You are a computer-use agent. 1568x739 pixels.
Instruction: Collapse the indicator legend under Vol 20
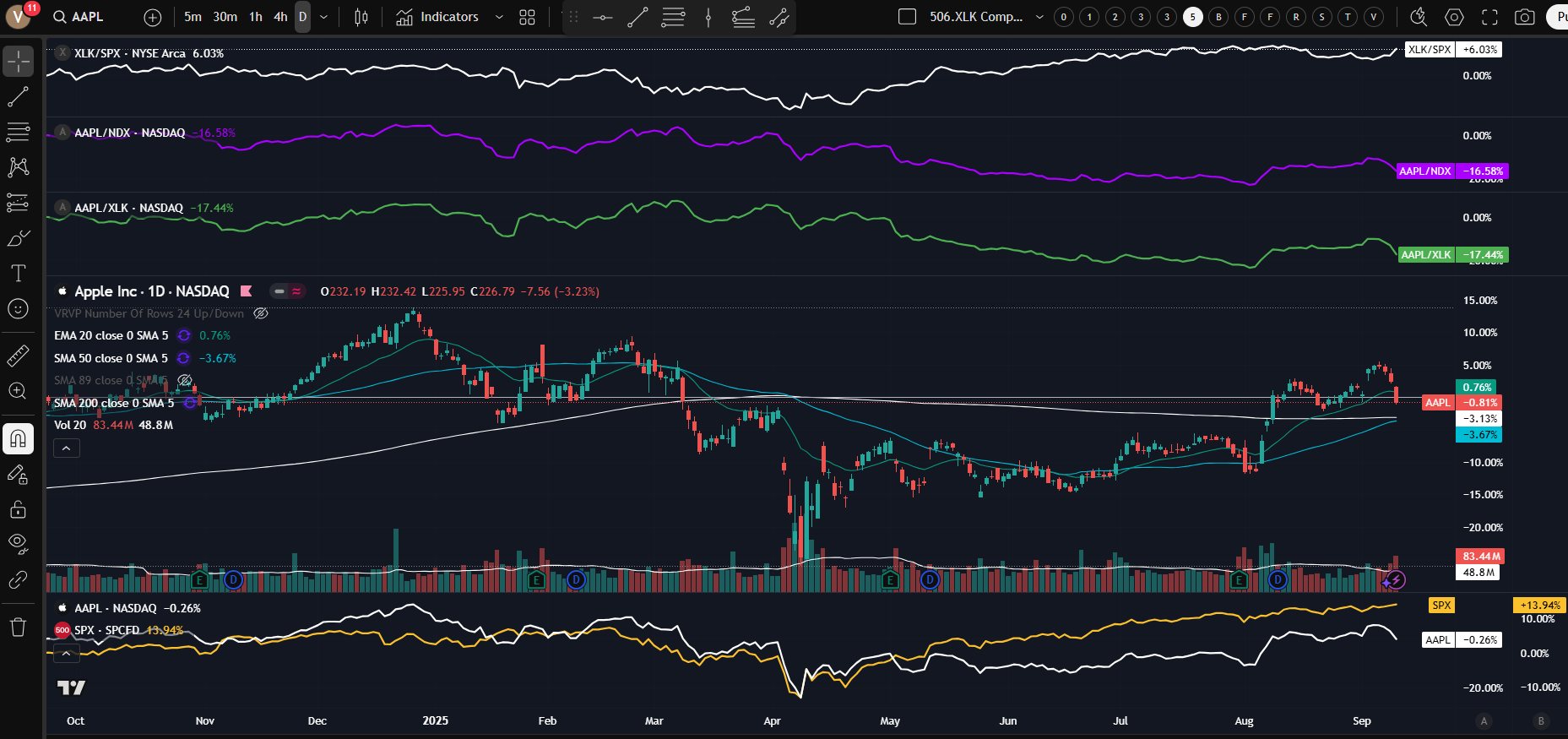tap(67, 448)
